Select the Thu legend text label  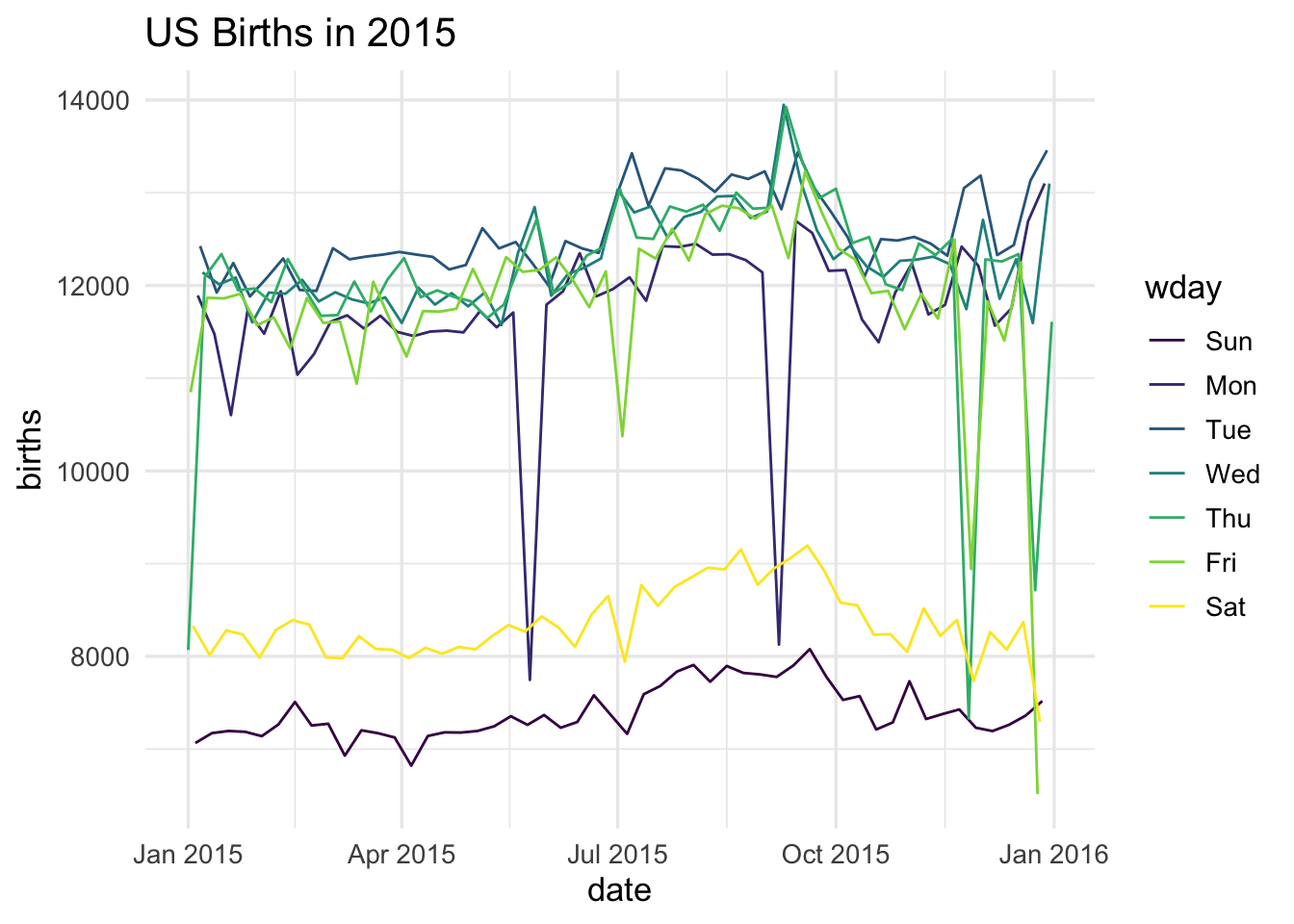(1228, 519)
